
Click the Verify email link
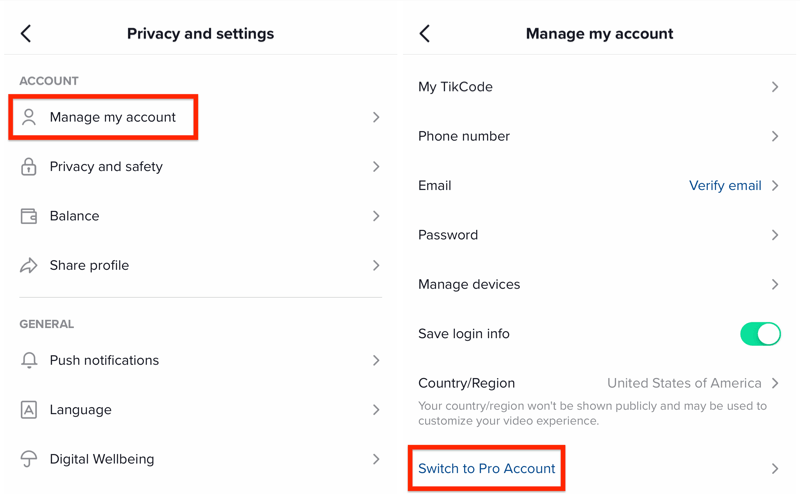pyautogui.click(x=725, y=186)
